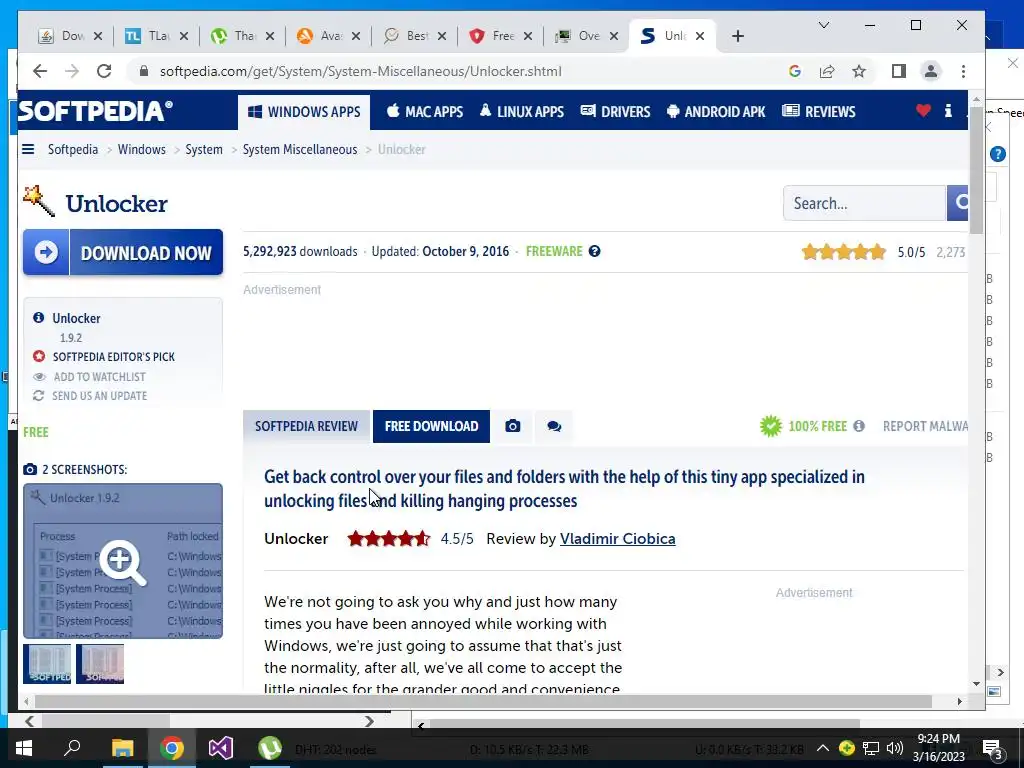
Task: Click Report Malware link
Action: point(925,426)
